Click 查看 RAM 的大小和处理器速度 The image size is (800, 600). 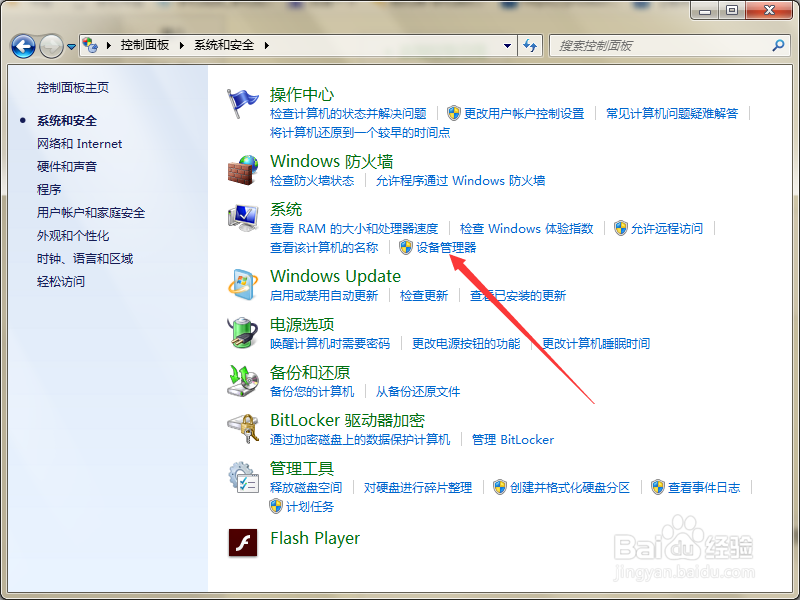[x=354, y=229]
